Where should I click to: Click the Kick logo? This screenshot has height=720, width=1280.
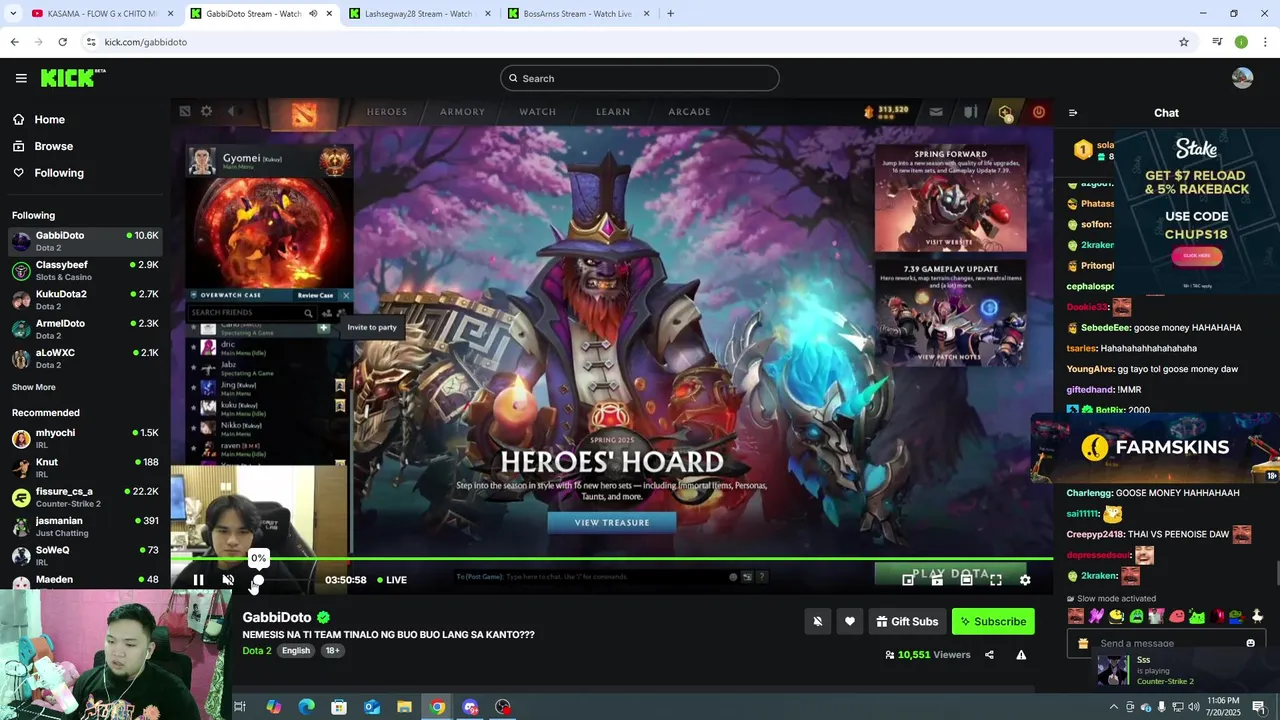point(73,78)
